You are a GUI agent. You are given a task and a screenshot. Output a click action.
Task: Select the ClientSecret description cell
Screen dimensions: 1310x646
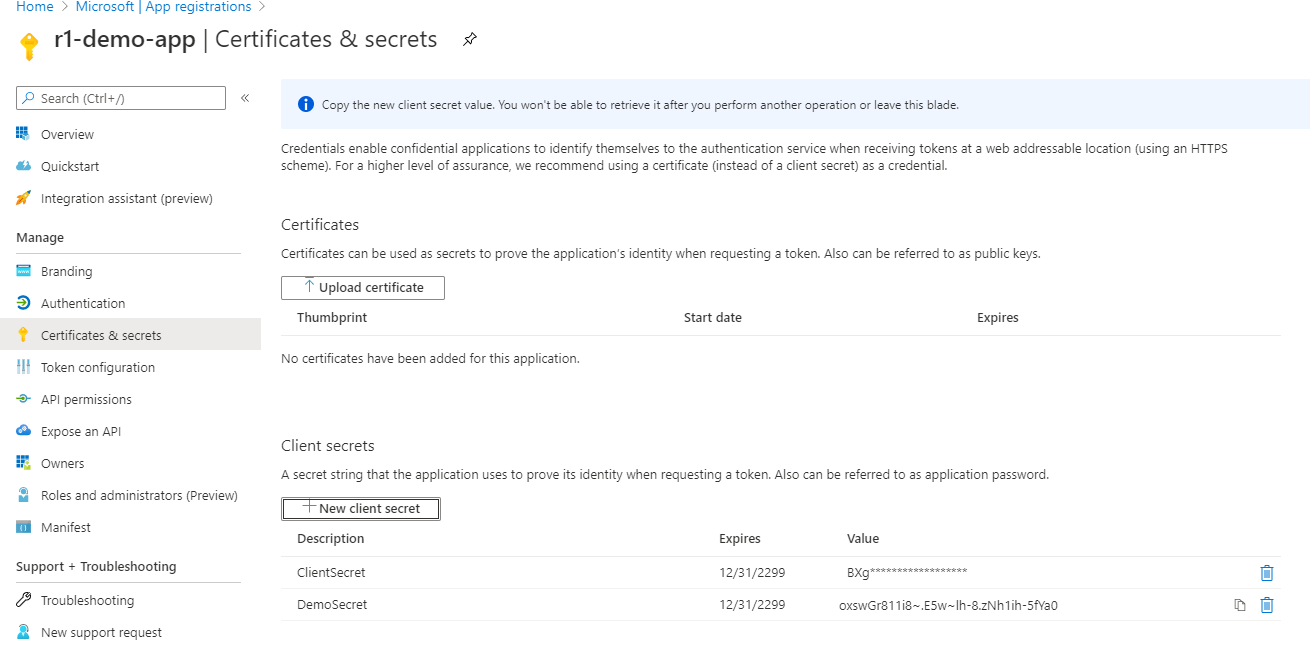pyautogui.click(x=331, y=573)
